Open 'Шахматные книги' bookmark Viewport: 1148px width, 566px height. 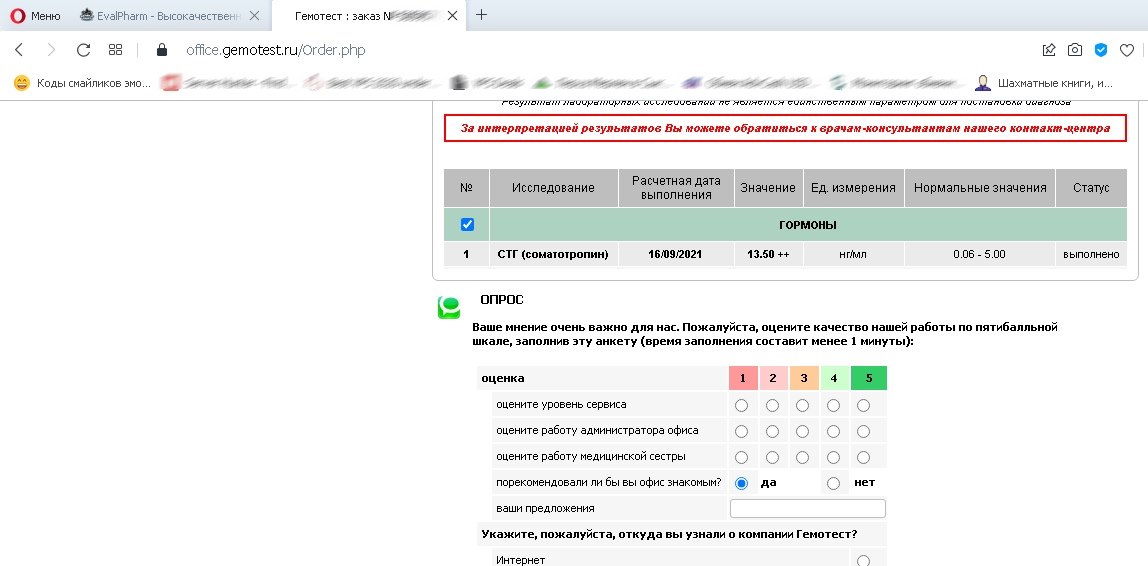click(x=1045, y=83)
